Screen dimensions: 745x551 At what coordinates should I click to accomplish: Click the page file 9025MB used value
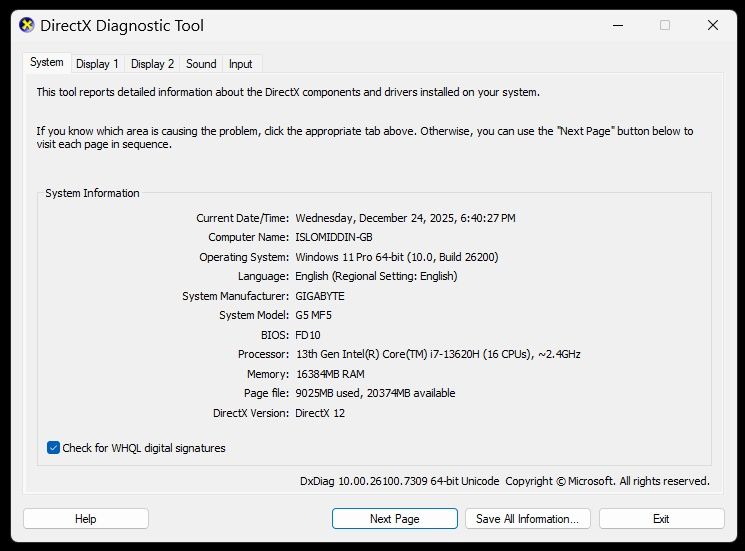pyautogui.click(x=375, y=393)
